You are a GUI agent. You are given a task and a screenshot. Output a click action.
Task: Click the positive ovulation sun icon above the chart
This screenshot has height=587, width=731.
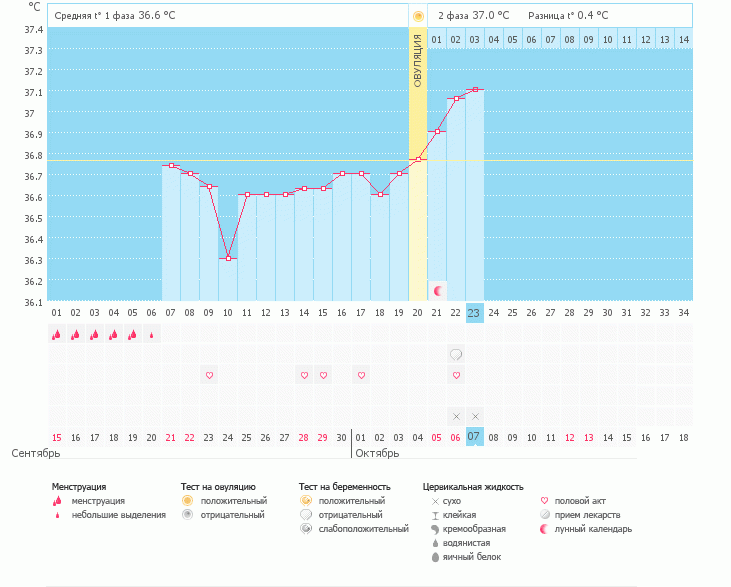tap(418, 16)
